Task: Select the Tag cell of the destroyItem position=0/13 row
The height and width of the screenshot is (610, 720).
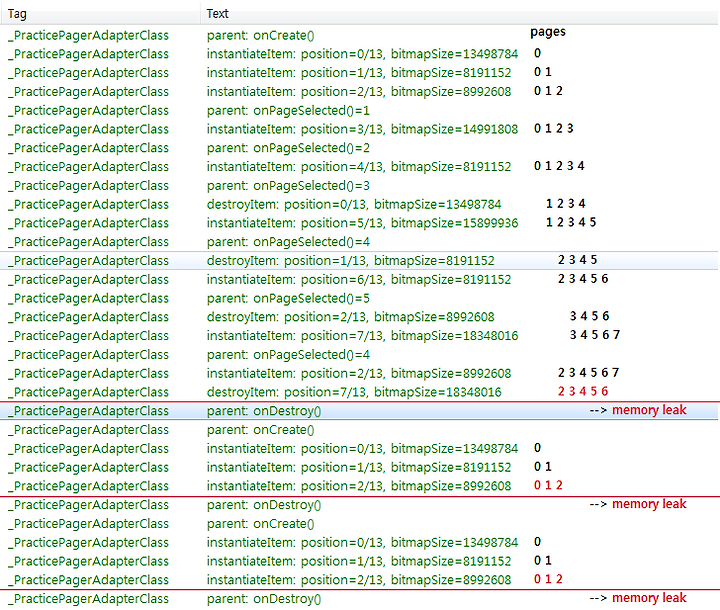Action: tap(89, 204)
